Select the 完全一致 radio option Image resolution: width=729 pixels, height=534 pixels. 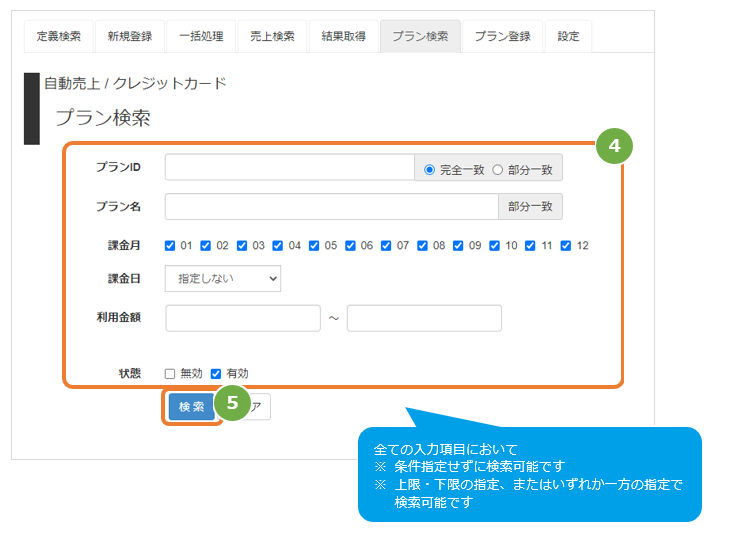[430, 170]
